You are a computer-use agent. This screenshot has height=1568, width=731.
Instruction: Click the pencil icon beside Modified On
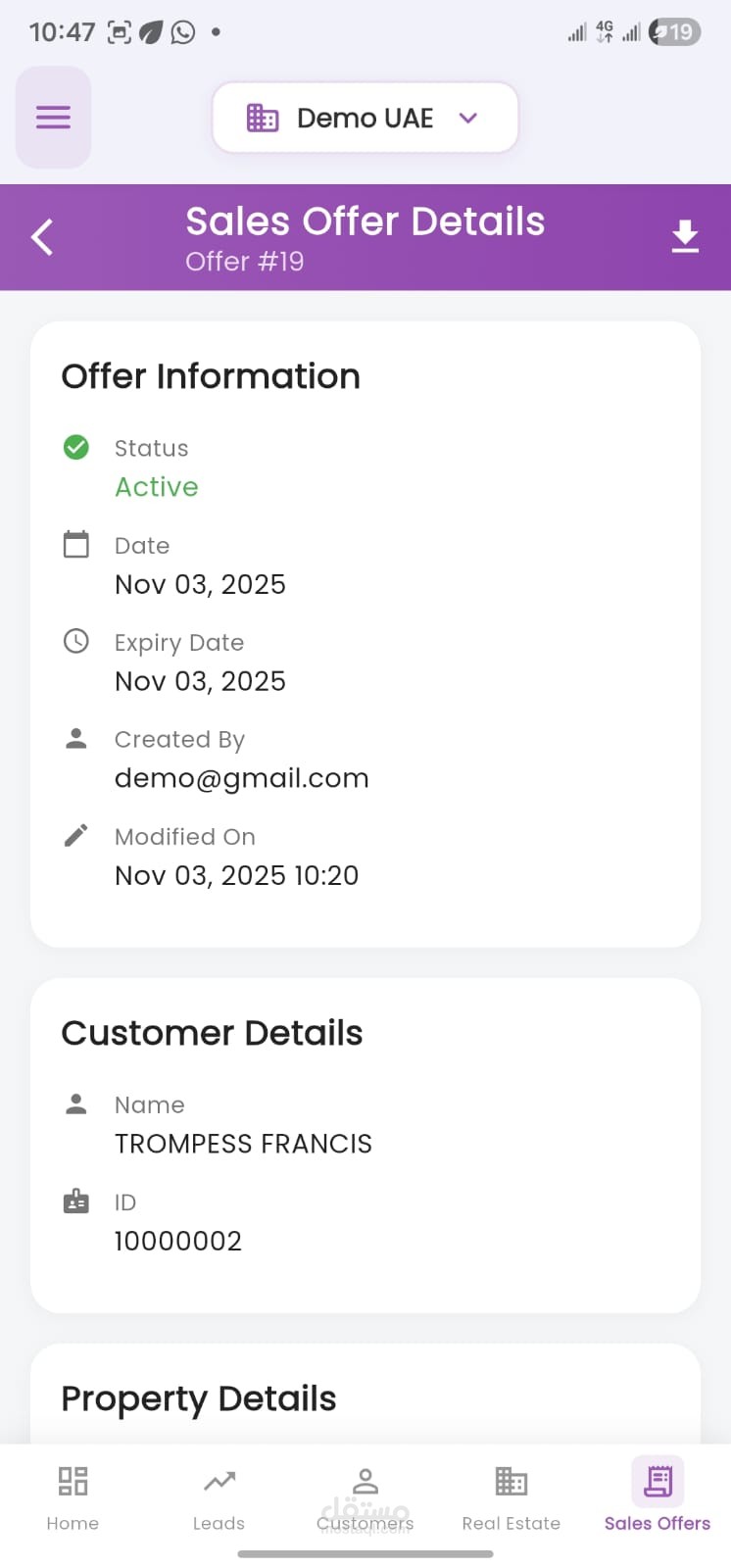click(x=76, y=835)
